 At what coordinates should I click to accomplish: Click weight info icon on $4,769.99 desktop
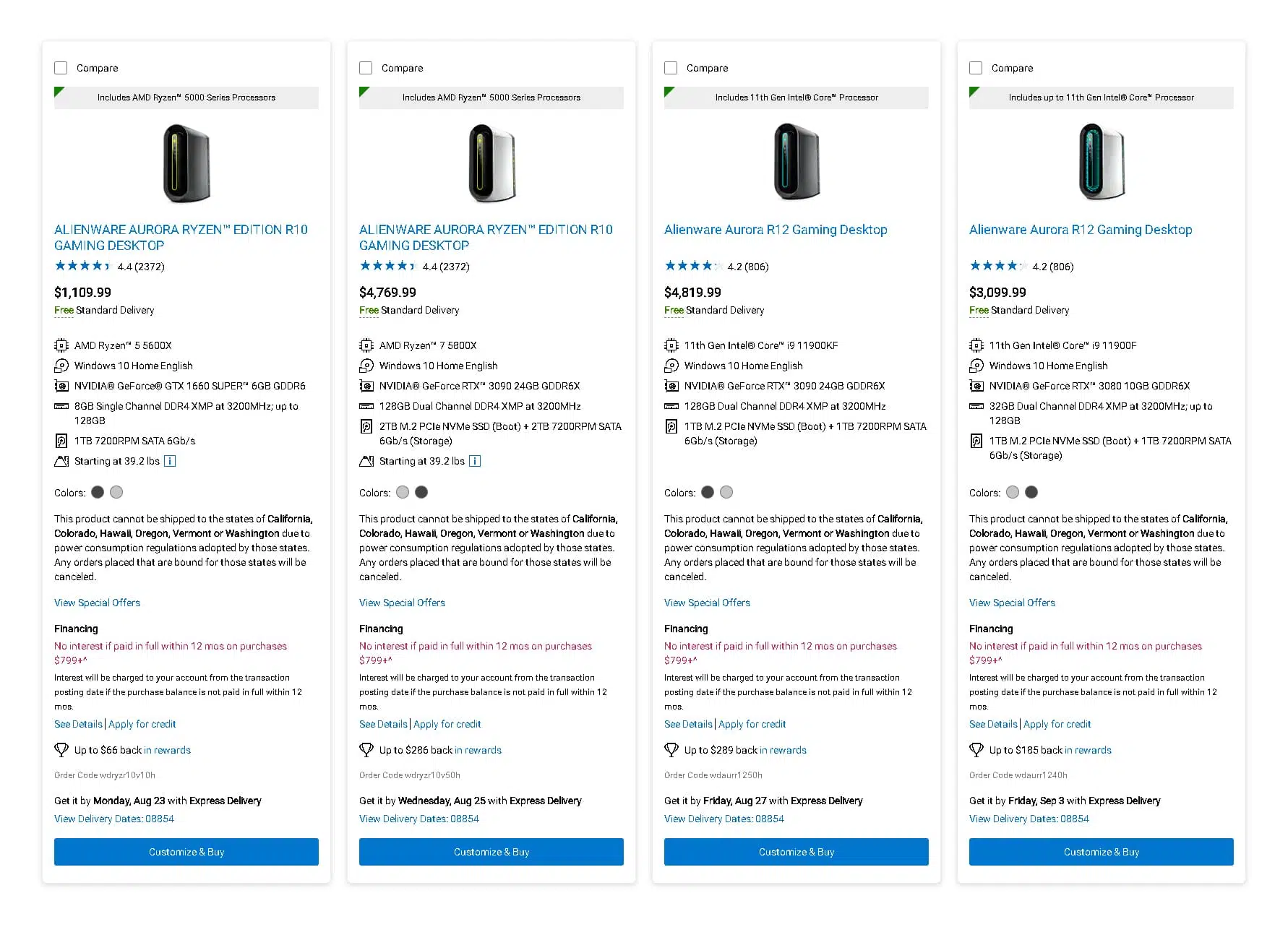coord(475,461)
